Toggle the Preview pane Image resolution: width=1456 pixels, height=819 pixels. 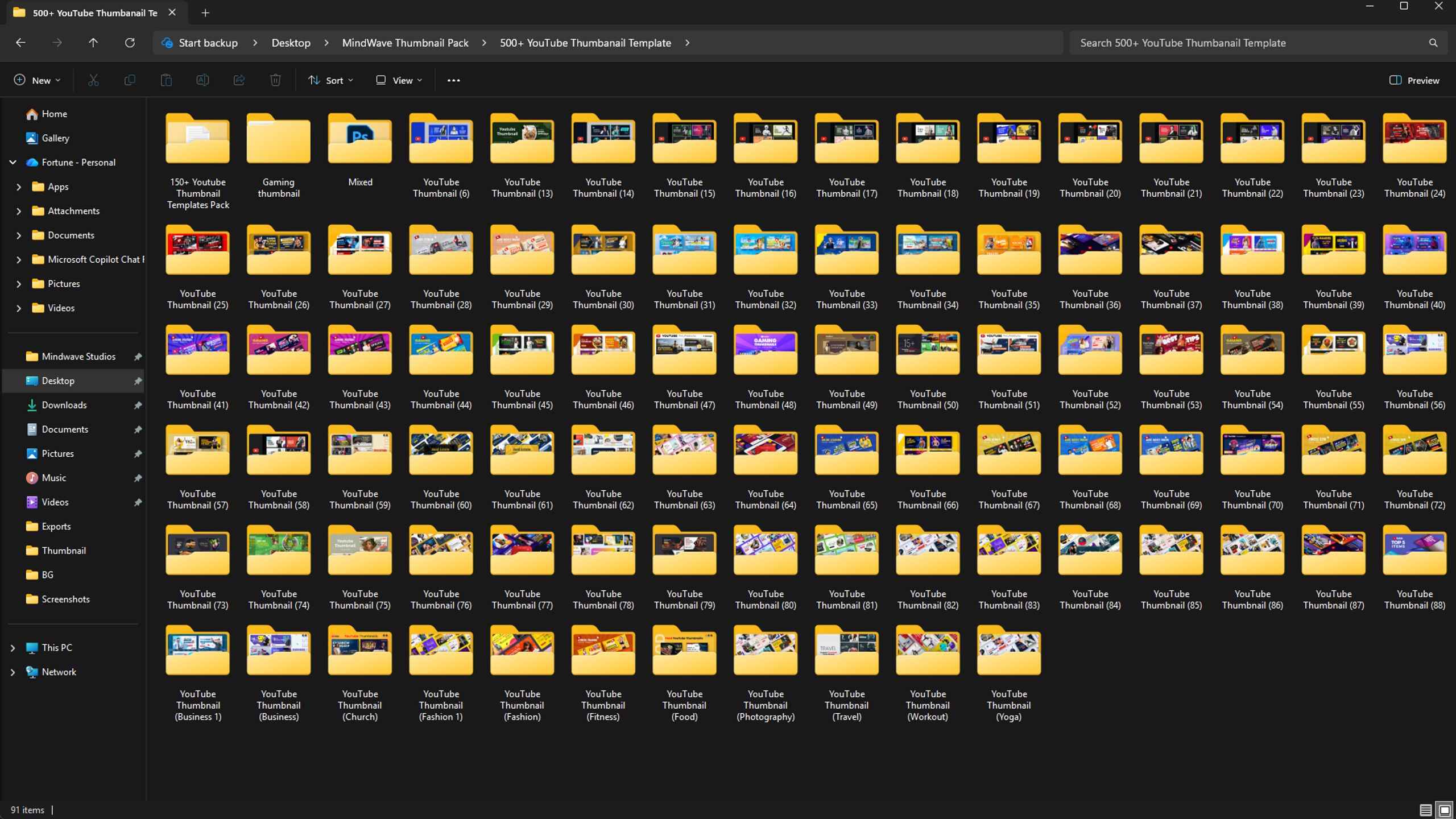tap(1414, 80)
